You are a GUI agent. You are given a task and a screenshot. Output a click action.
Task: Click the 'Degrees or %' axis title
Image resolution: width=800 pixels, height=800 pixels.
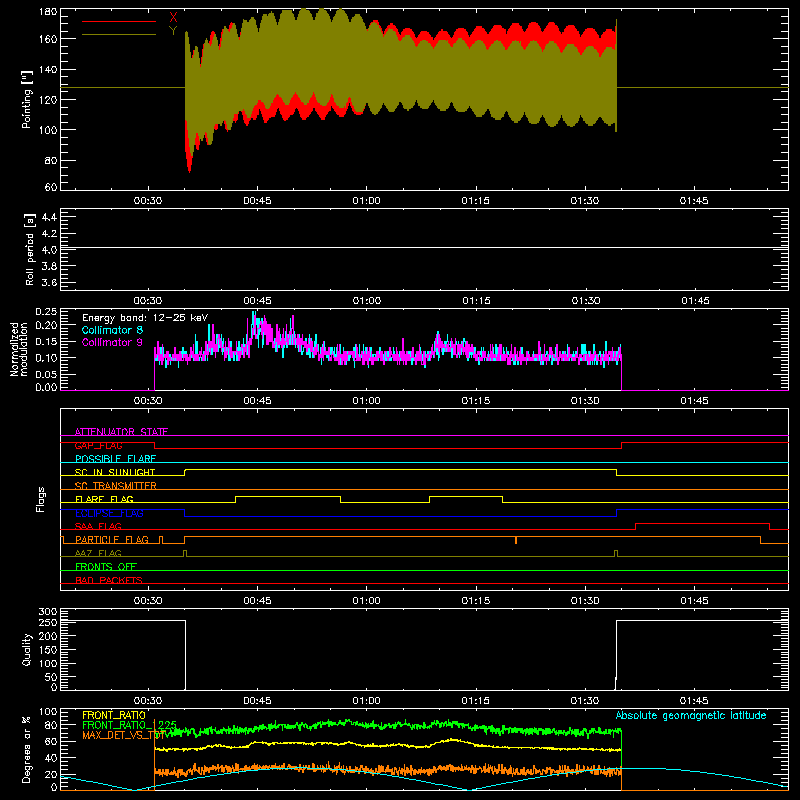pos(27,749)
